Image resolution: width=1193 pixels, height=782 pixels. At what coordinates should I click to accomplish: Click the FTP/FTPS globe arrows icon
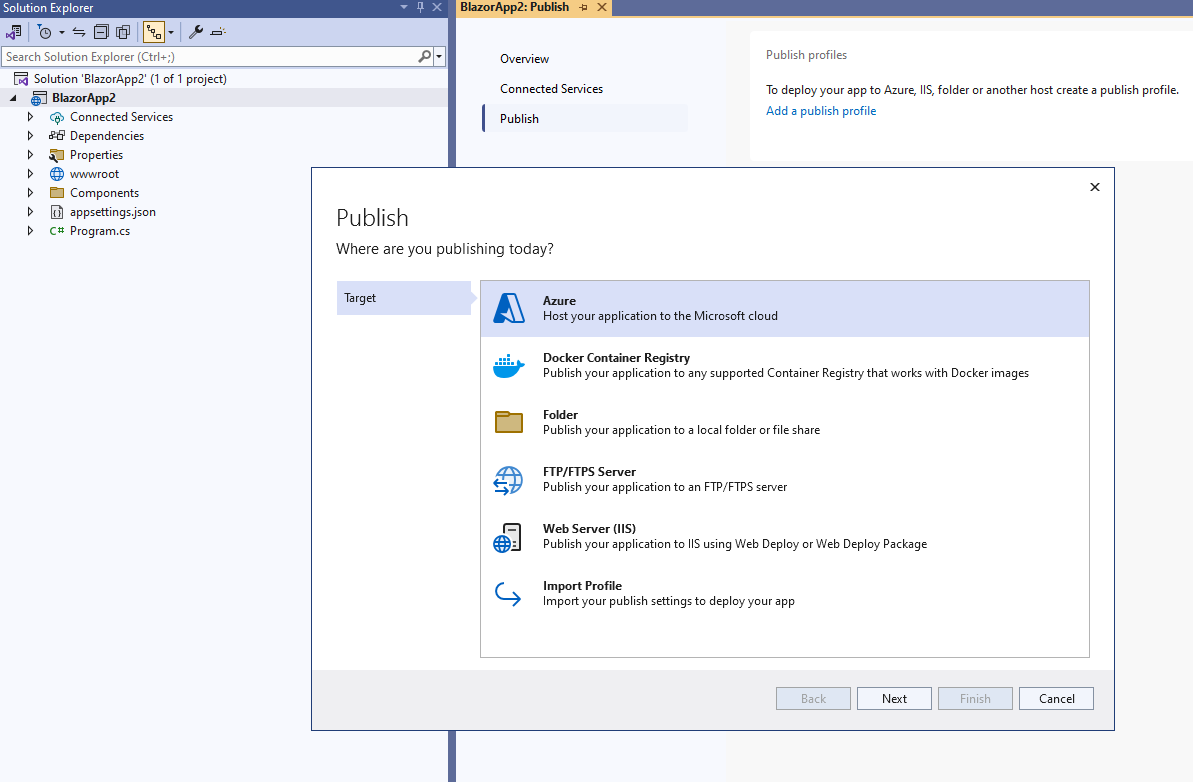pyautogui.click(x=508, y=481)
